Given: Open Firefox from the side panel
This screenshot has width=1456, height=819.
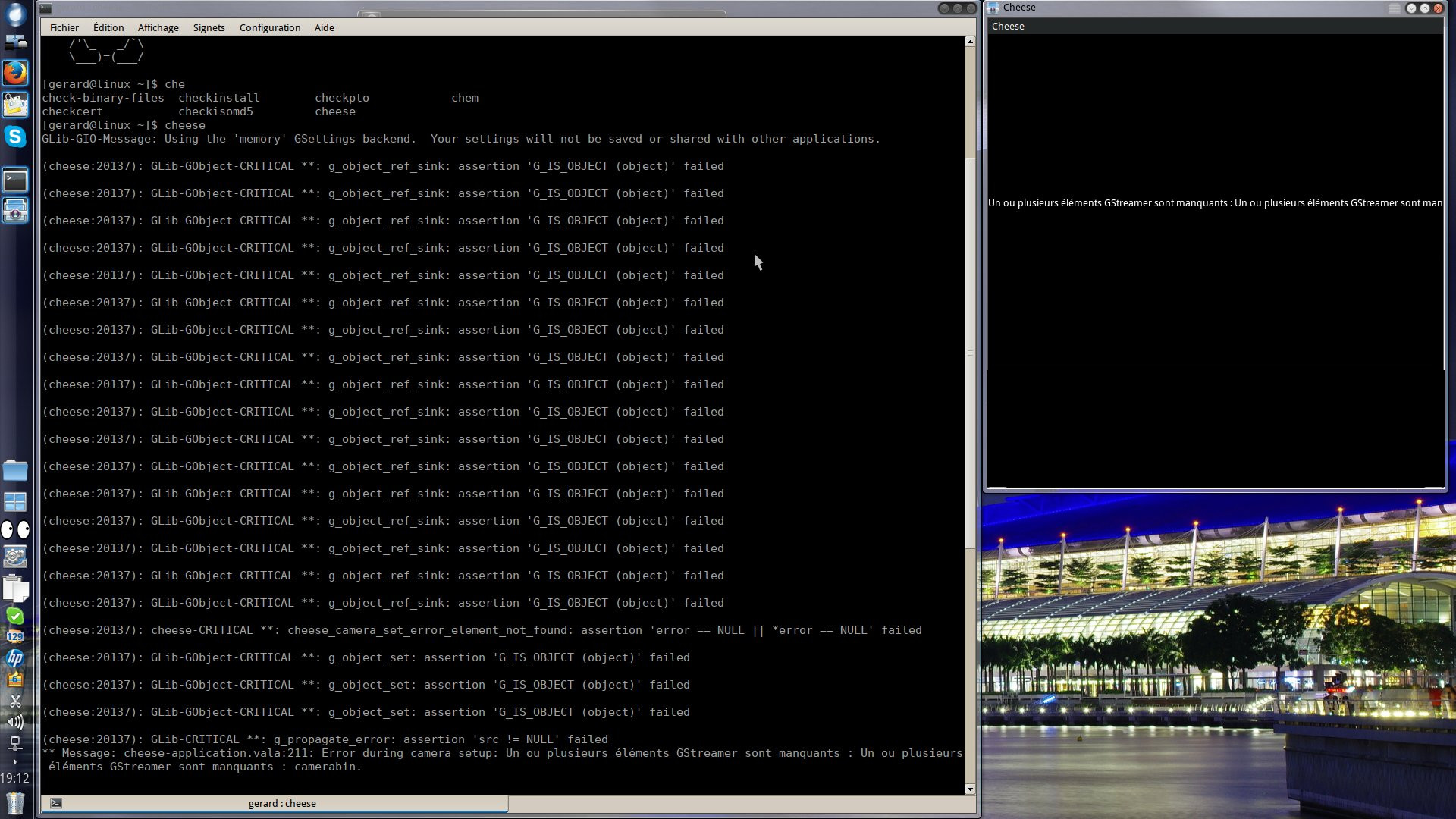Looking at the screenshot, I should [x=15, y=73].
